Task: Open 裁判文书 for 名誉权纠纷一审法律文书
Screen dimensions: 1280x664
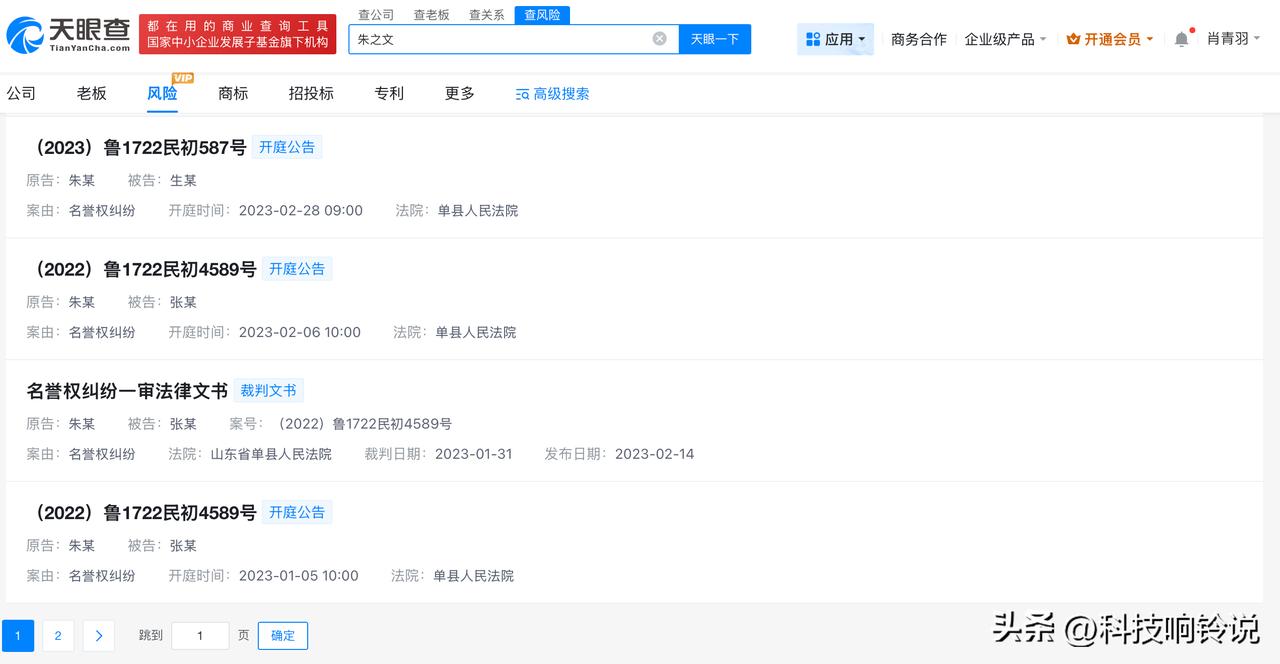Action: coord(269,390)
